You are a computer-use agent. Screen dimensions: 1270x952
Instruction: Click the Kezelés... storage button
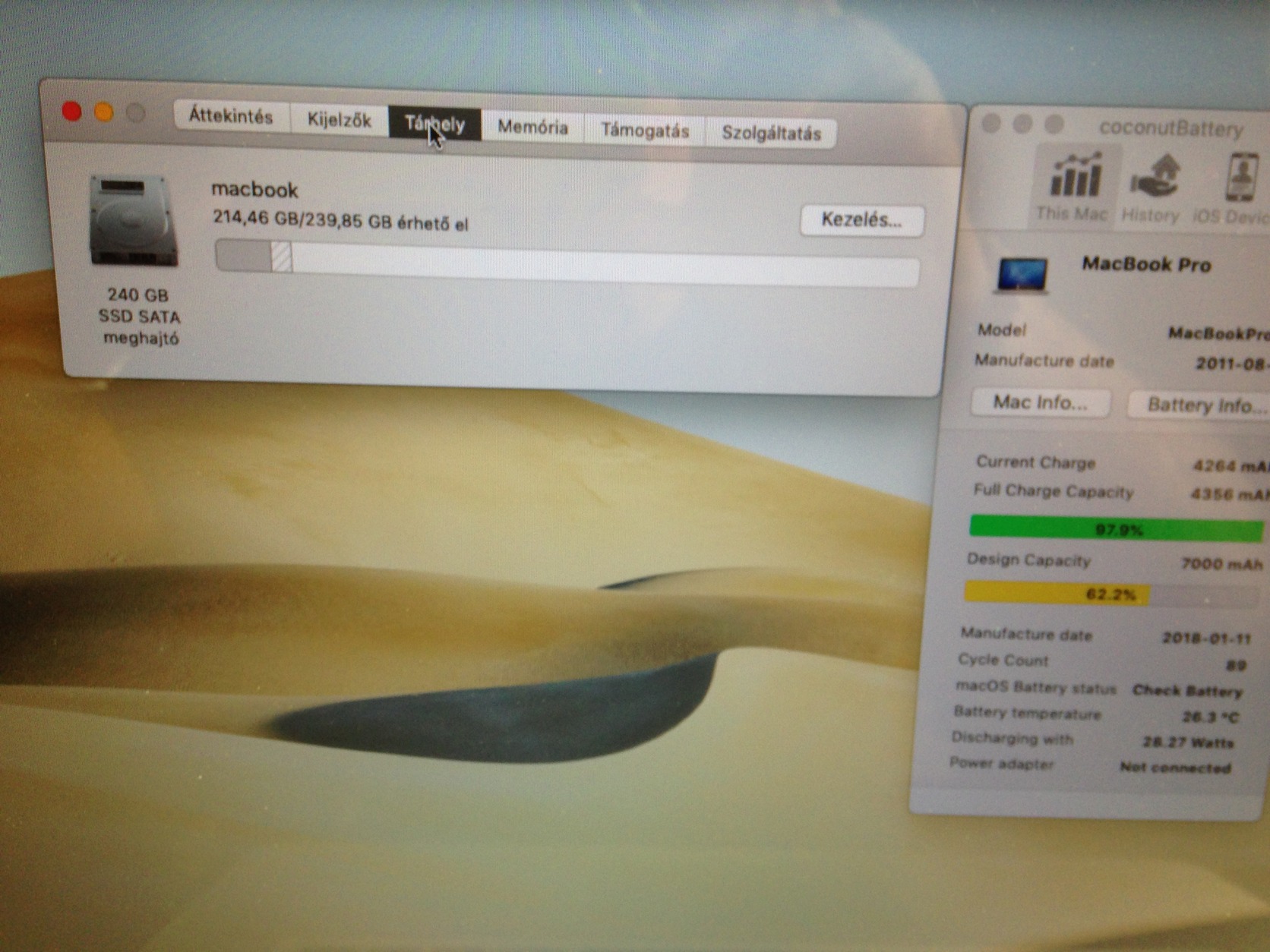coord(862,220)
